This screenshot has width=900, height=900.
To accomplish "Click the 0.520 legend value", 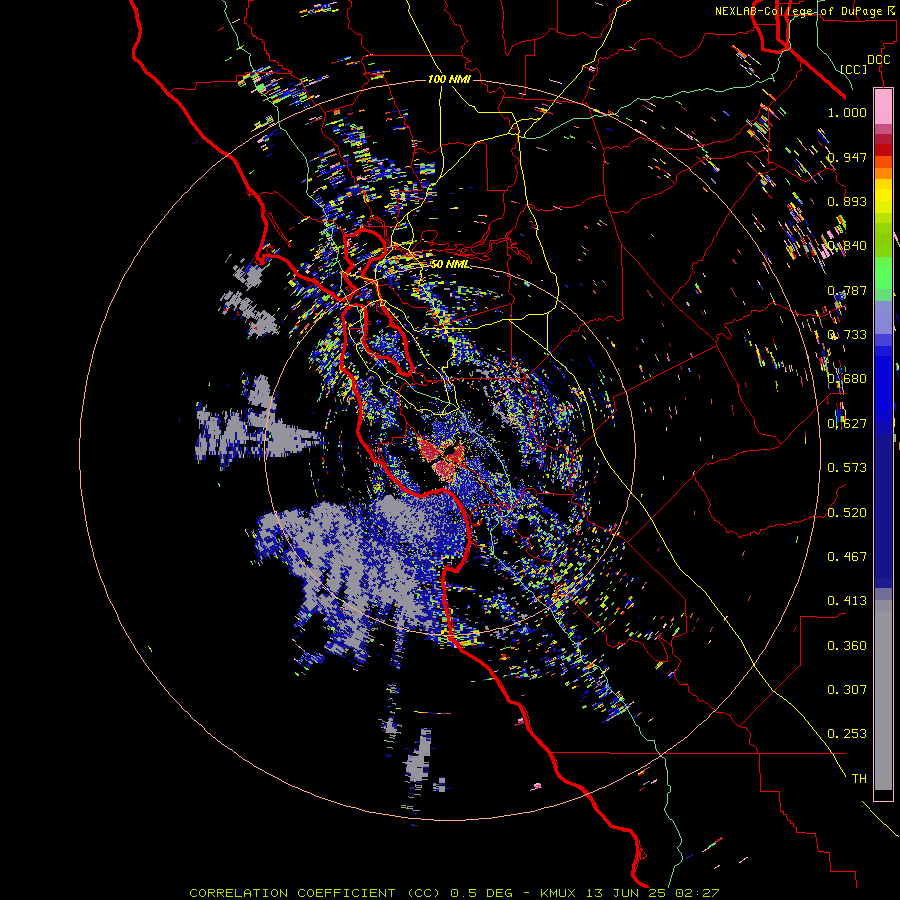I will pos(847,513).
